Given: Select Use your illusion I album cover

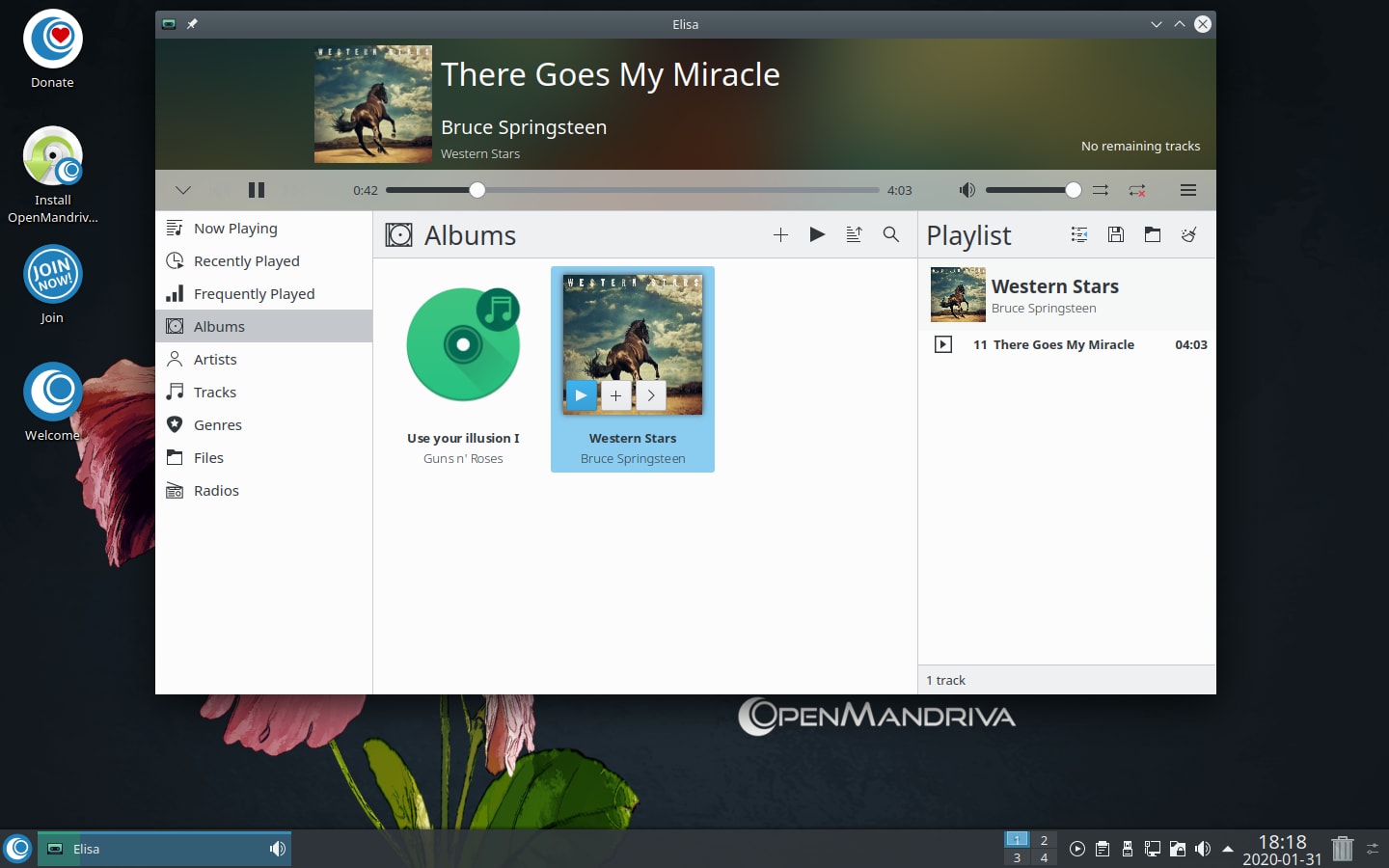Looking at the screenshot, I should point(463,344).
